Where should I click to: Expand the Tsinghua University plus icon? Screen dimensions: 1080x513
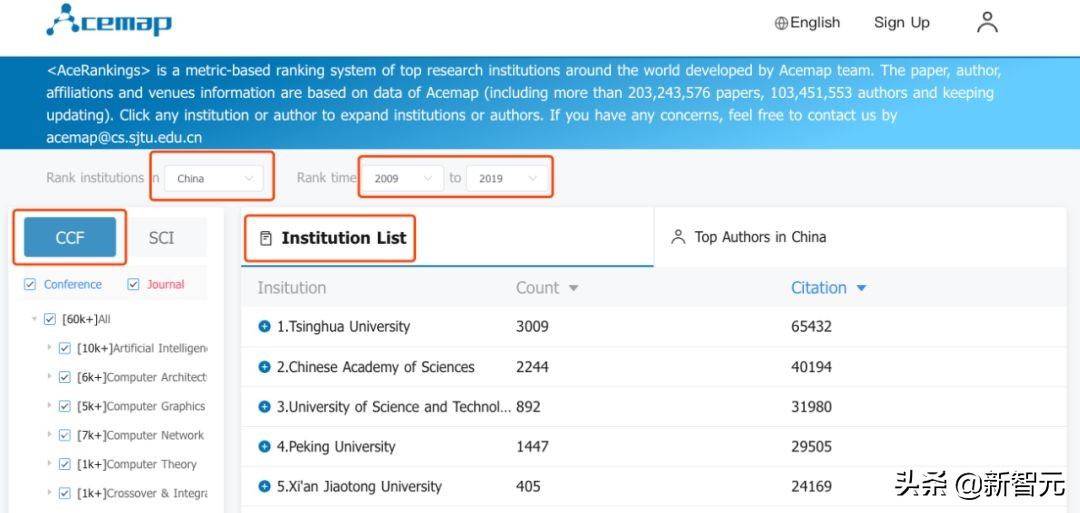[264, 326]
